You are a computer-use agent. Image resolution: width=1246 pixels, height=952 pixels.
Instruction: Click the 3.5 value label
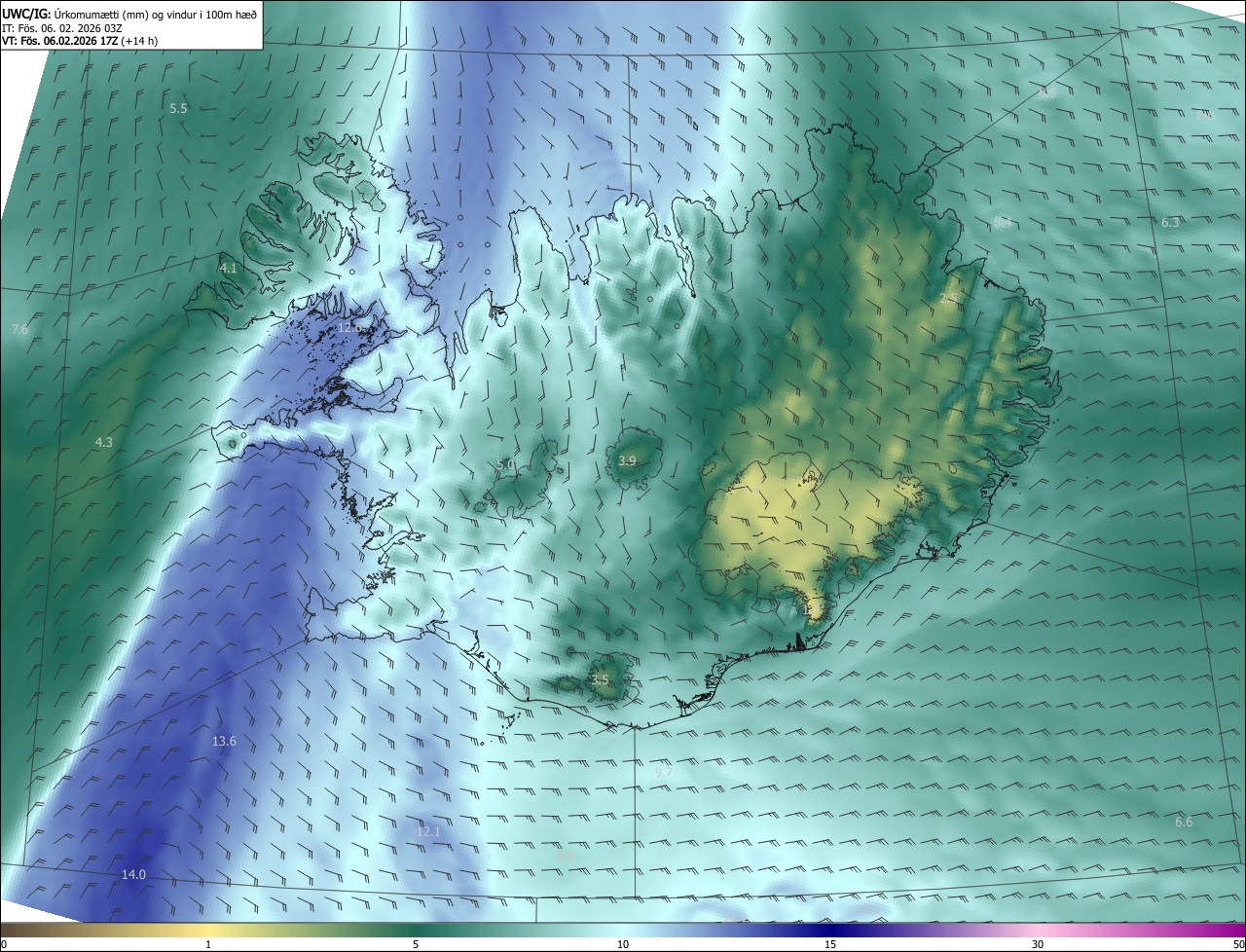600,680
